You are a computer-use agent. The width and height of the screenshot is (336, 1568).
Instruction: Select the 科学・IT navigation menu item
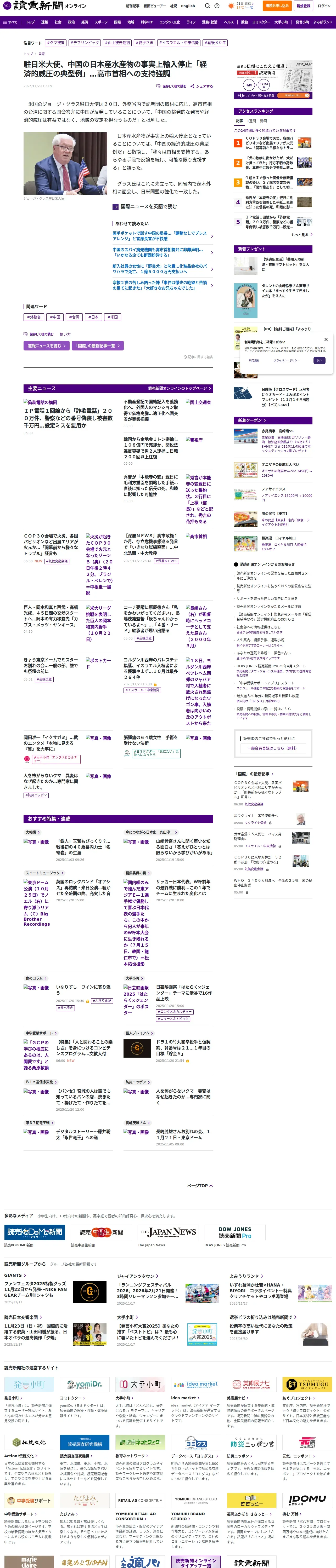[147, 22]
